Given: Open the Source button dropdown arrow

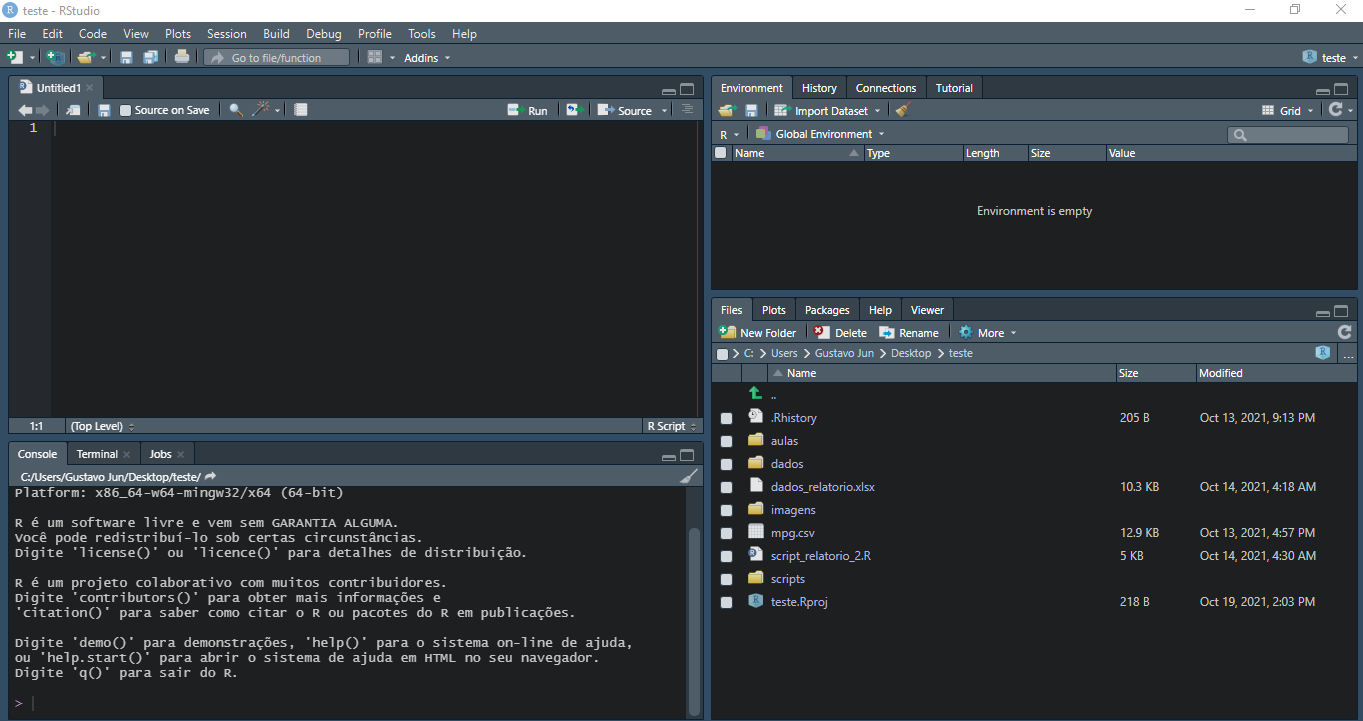Looking at the screenshot, I should pos(665,111).
